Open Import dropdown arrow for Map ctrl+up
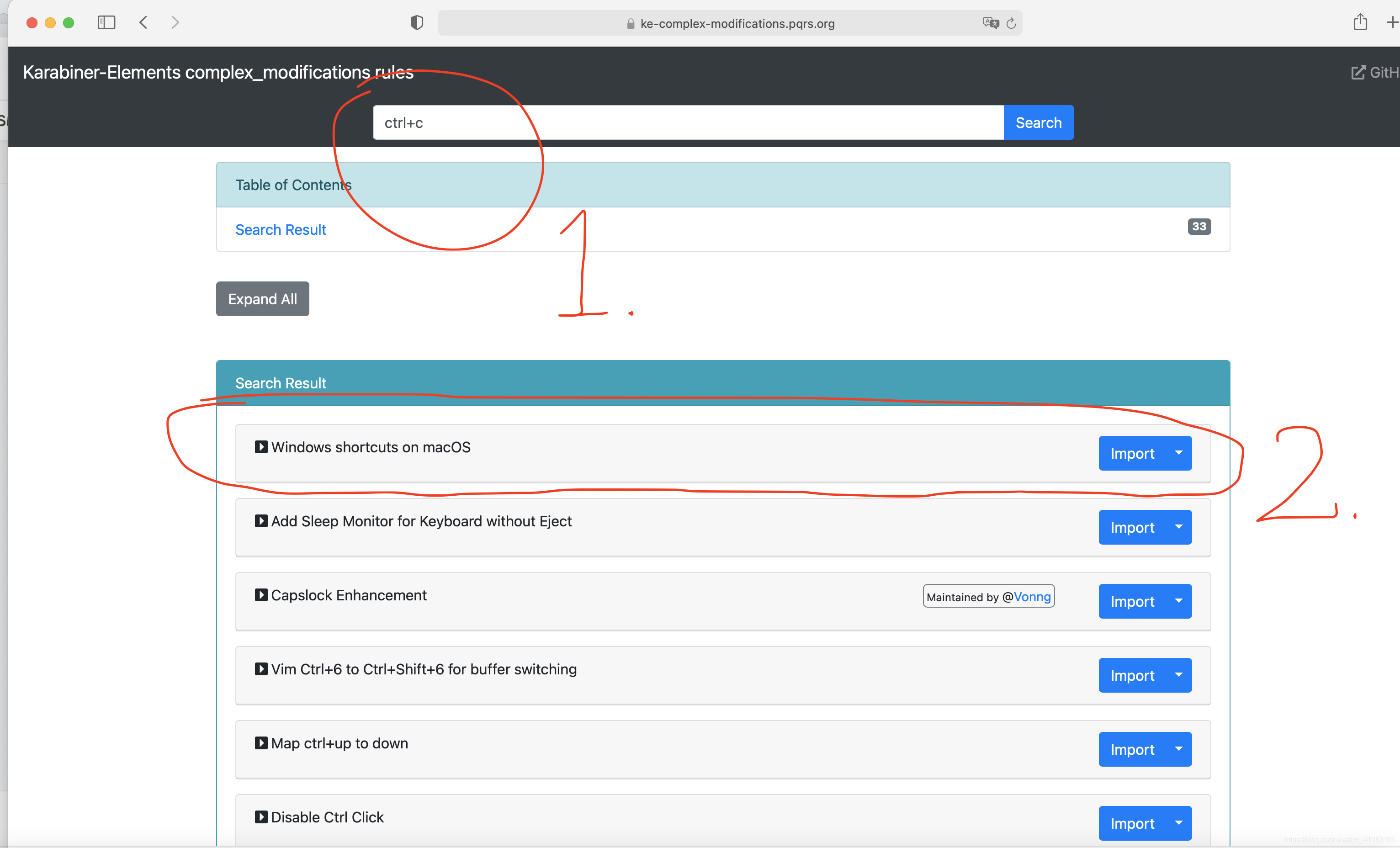The height and width of the screenshot is (848, 1400). (1178, 748)
